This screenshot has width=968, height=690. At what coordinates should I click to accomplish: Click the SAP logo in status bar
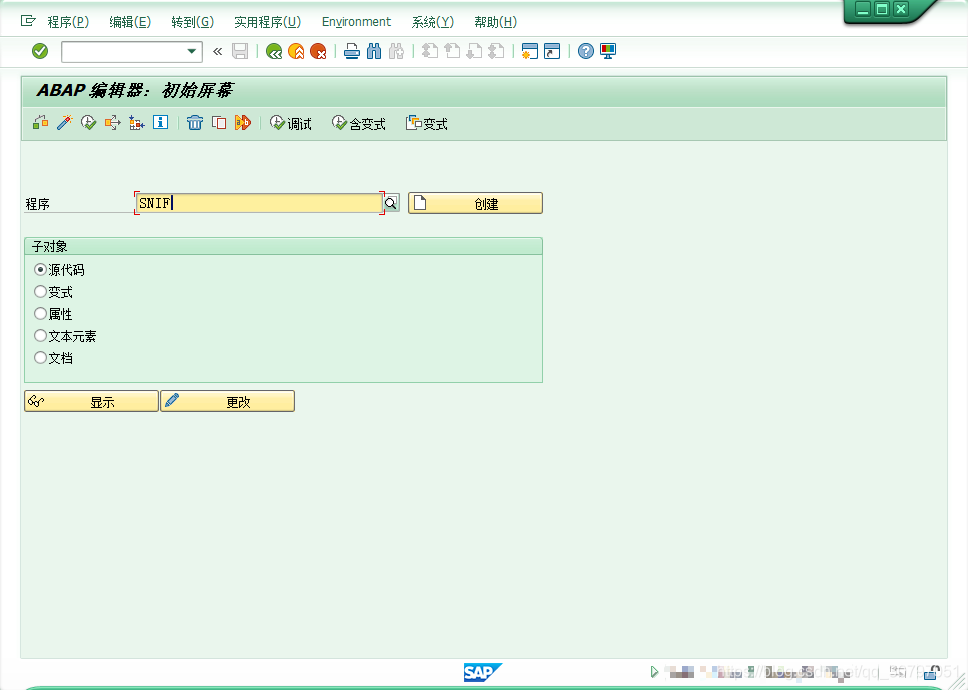pyautogui.click(x=483, y=672)
